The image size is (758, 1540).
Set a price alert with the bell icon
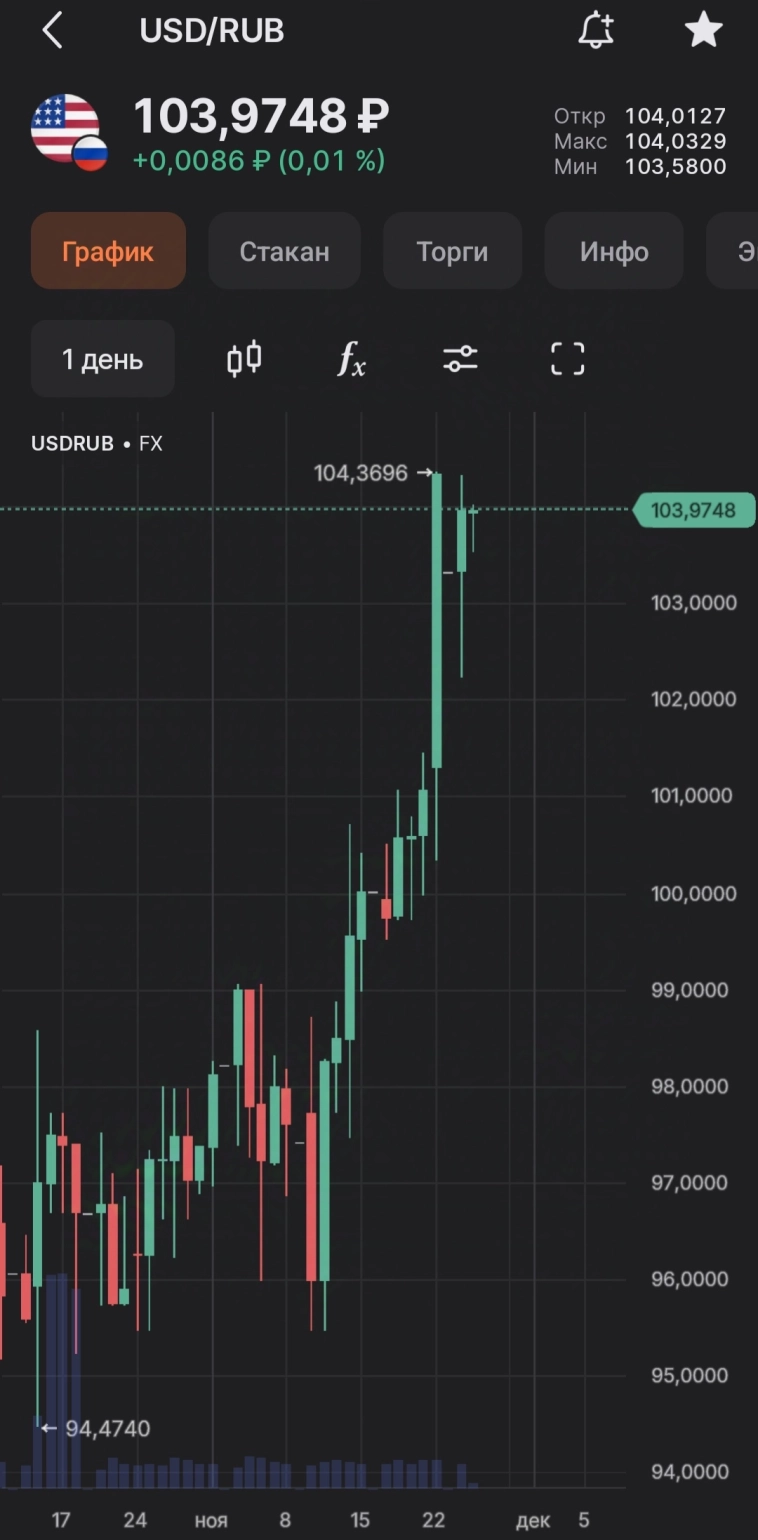[596, 31]
